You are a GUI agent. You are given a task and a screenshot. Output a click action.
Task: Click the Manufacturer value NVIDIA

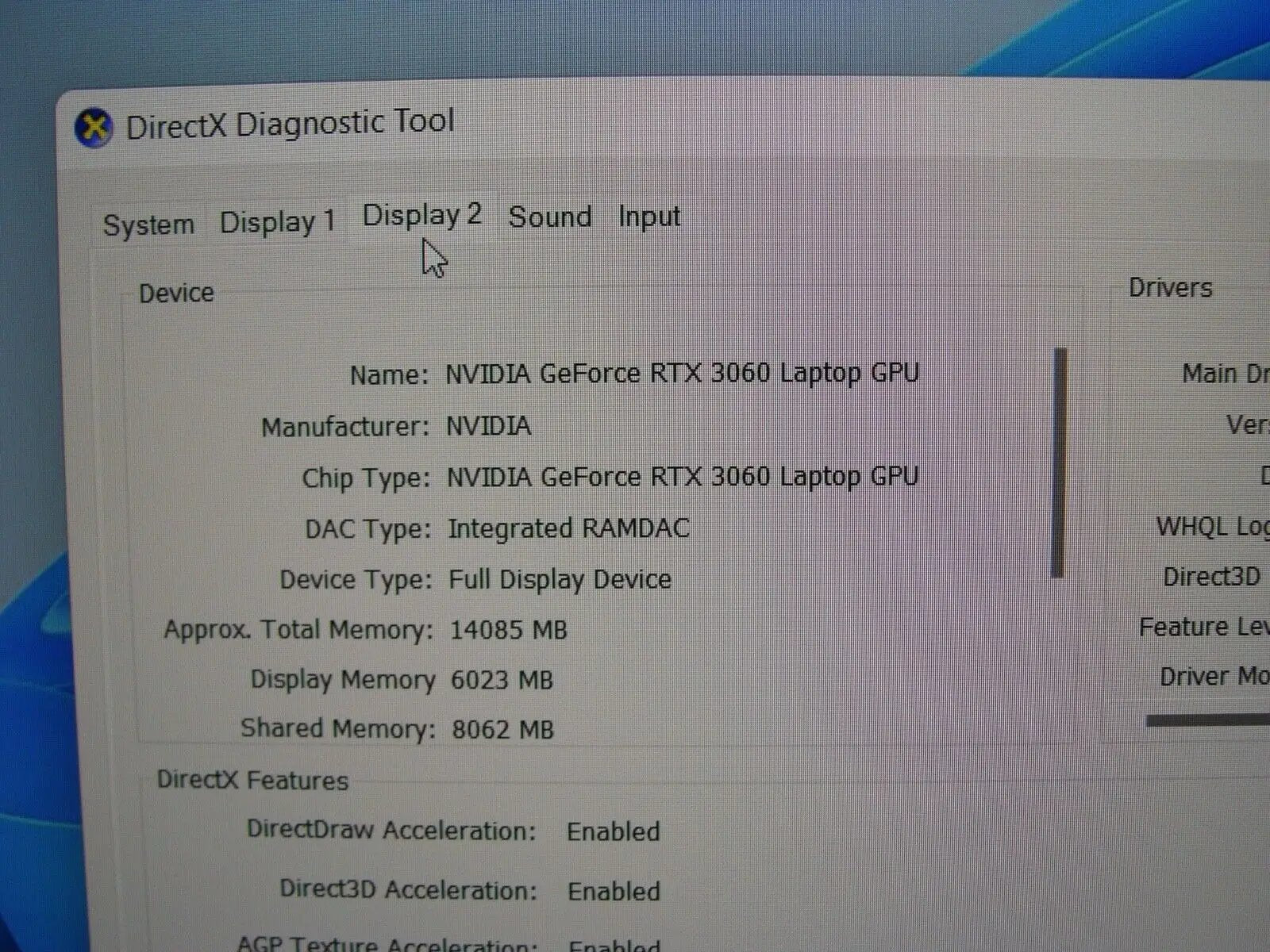(488, 426)
